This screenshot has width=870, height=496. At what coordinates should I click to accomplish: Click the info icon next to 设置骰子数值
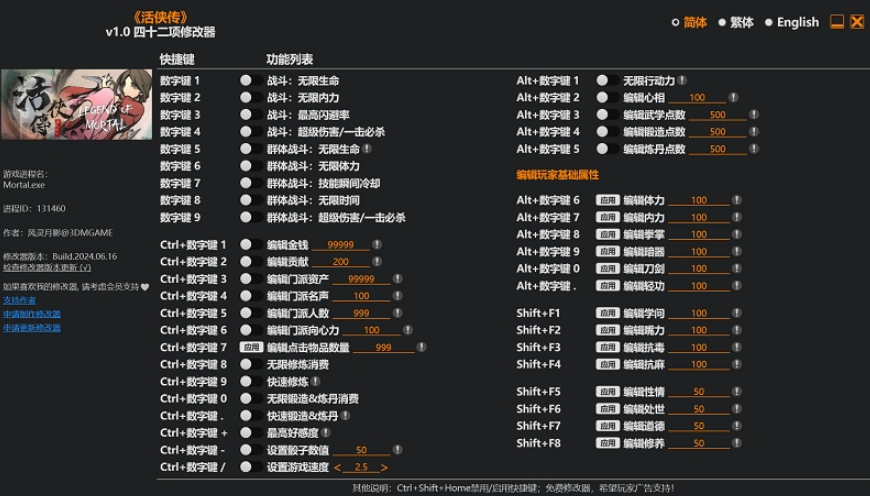click(397, 449)
